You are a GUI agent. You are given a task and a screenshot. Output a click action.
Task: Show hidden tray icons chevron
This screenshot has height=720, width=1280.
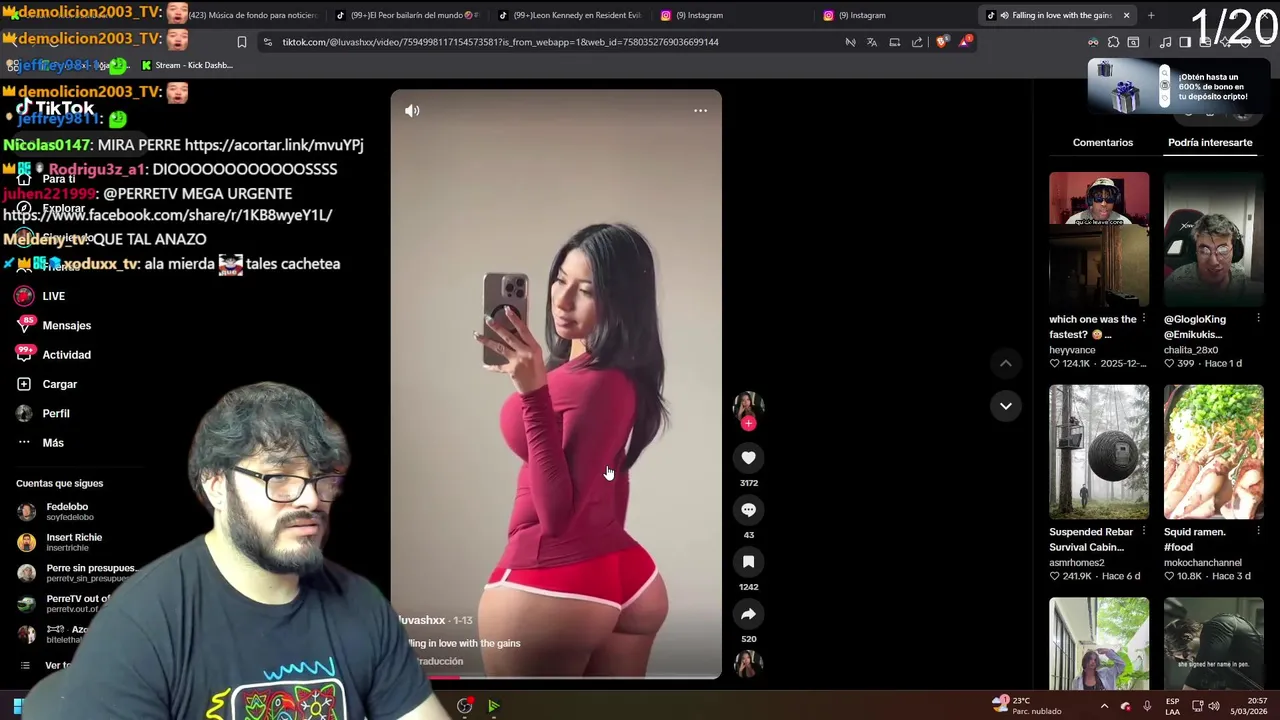tap(1104, 706)
